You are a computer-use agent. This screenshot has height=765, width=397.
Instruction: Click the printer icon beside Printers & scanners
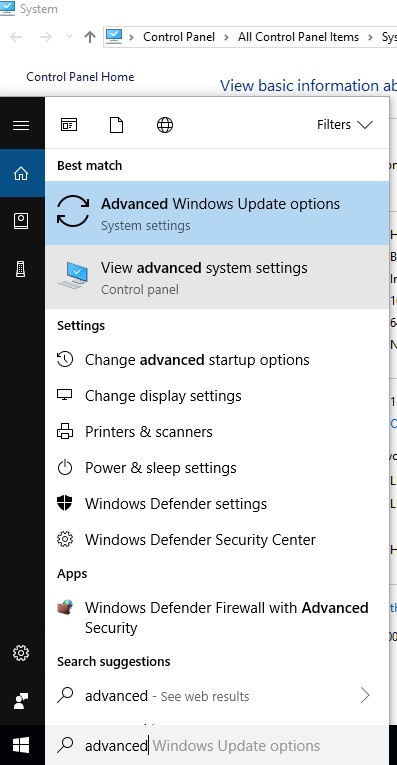point(65,431)
